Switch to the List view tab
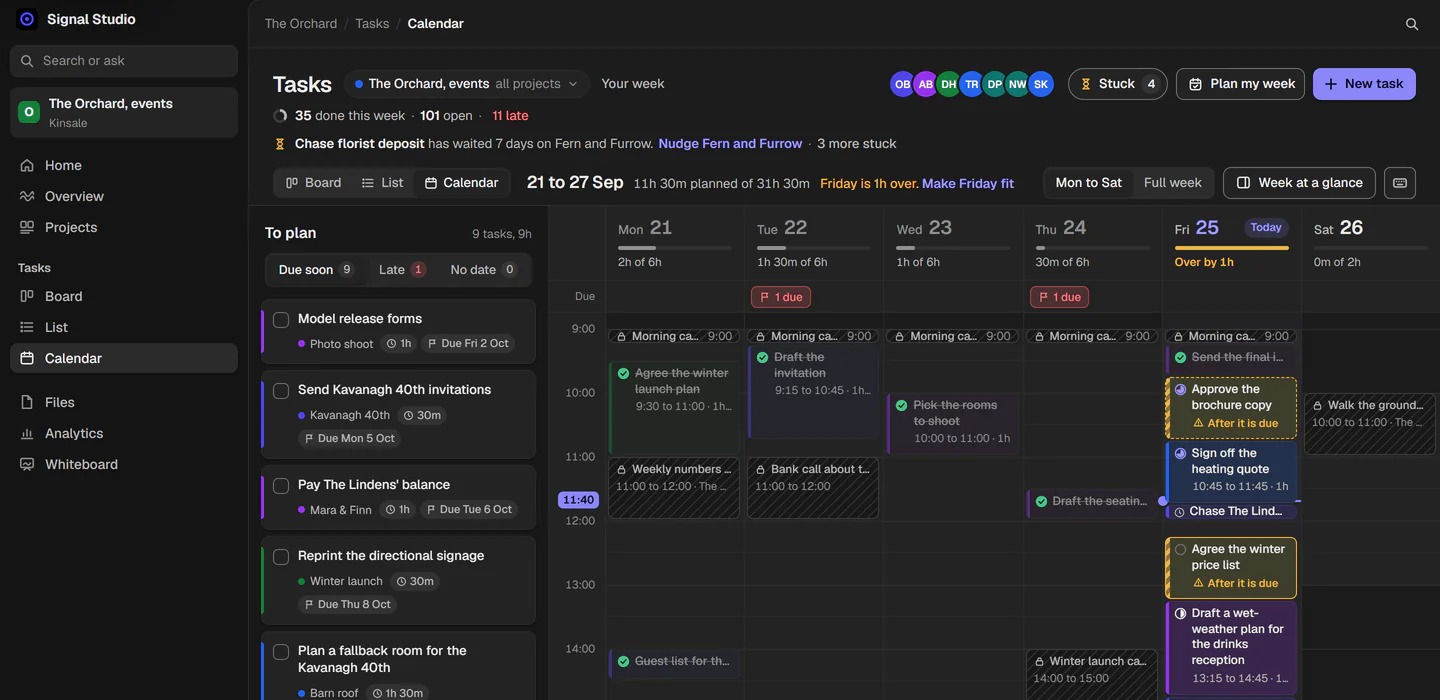The width and height of the screenshot is (1440, 700). click(382, 183)
